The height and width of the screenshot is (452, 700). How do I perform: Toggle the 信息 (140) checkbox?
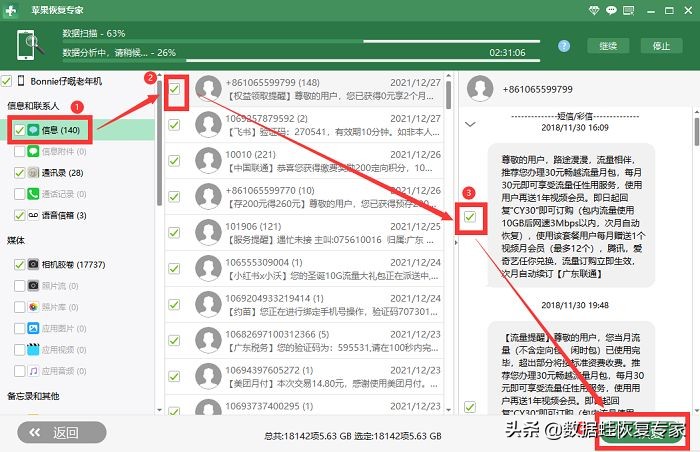coord(19,130)
